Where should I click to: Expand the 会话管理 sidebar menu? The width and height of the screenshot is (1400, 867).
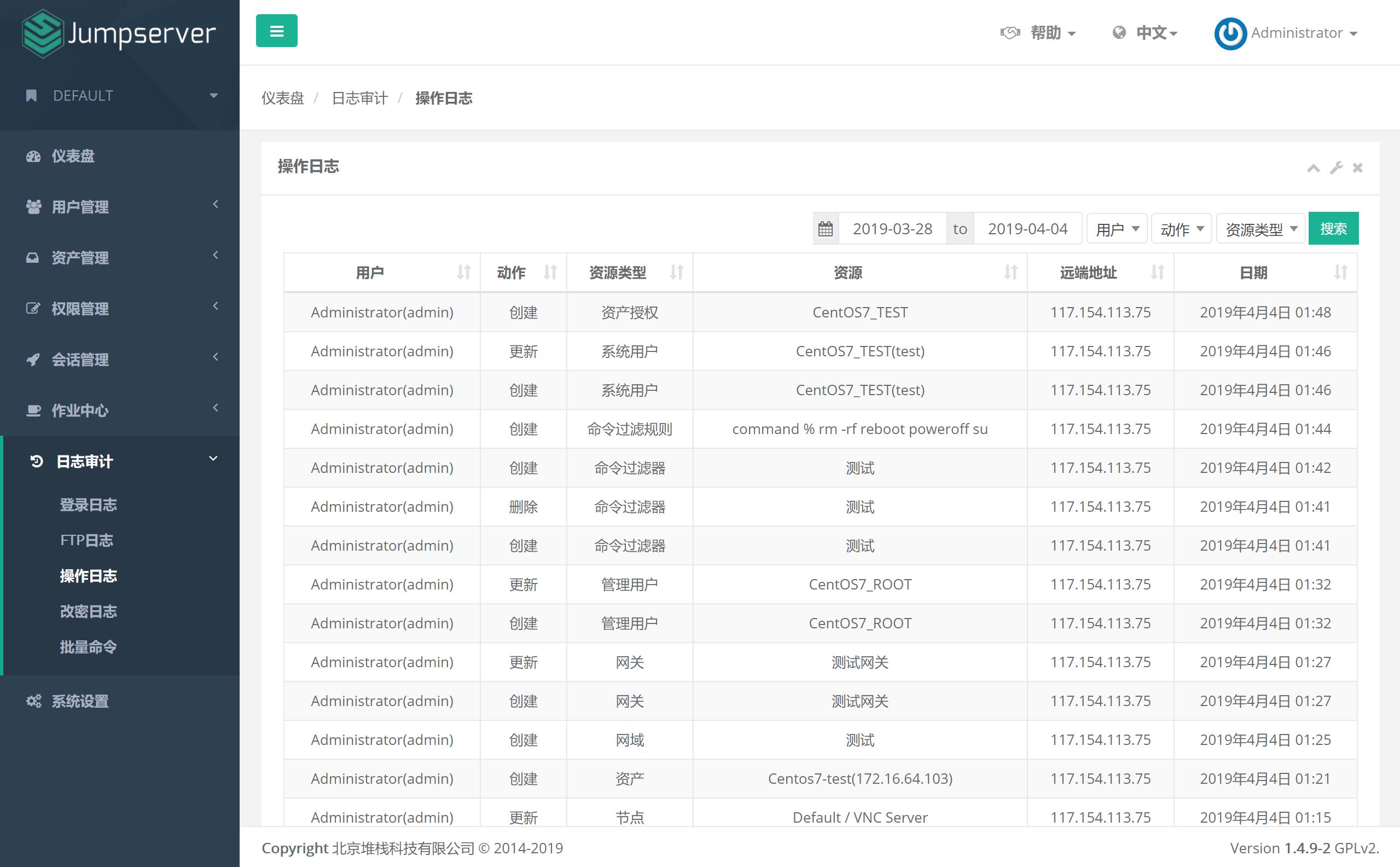[x=120, y=360]
